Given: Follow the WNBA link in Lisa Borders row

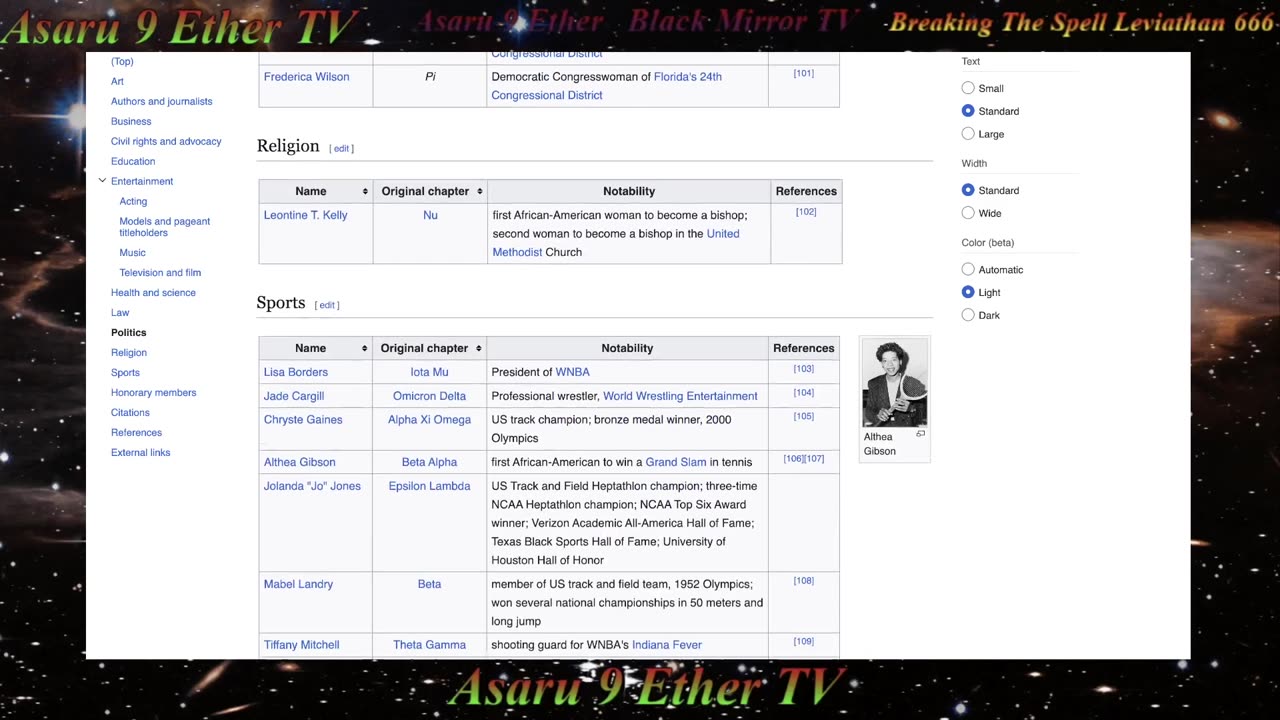Looking at the screenshot, I should (572, 372).
